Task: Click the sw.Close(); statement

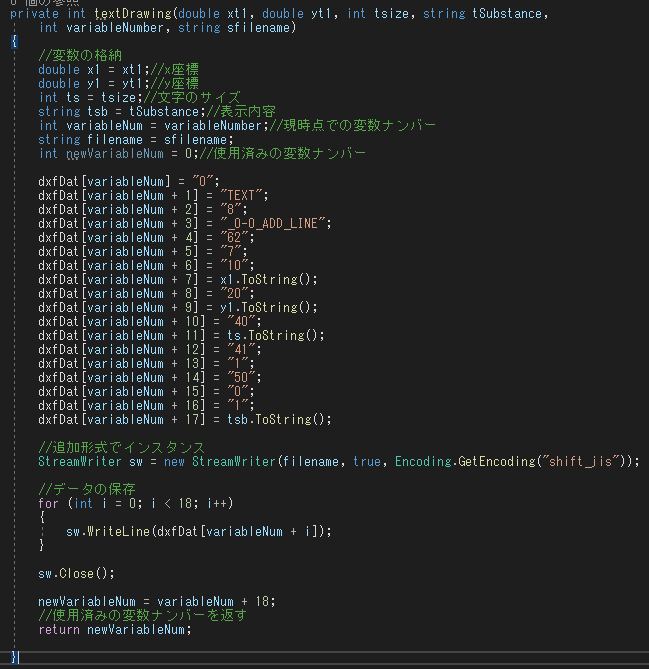Action: (x=76, y=574)
